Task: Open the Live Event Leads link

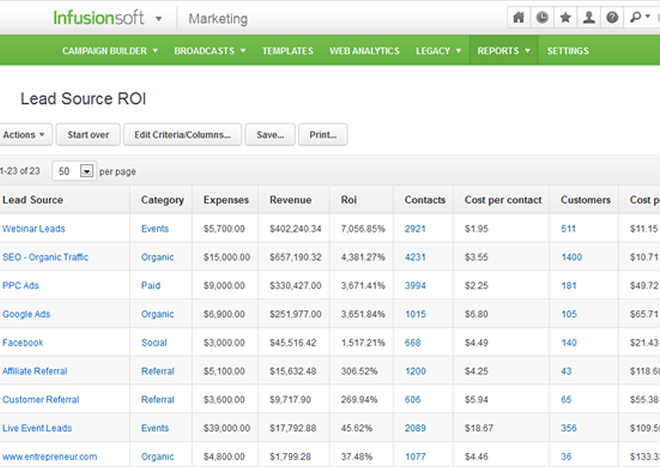Action: (x=37, y=428)
